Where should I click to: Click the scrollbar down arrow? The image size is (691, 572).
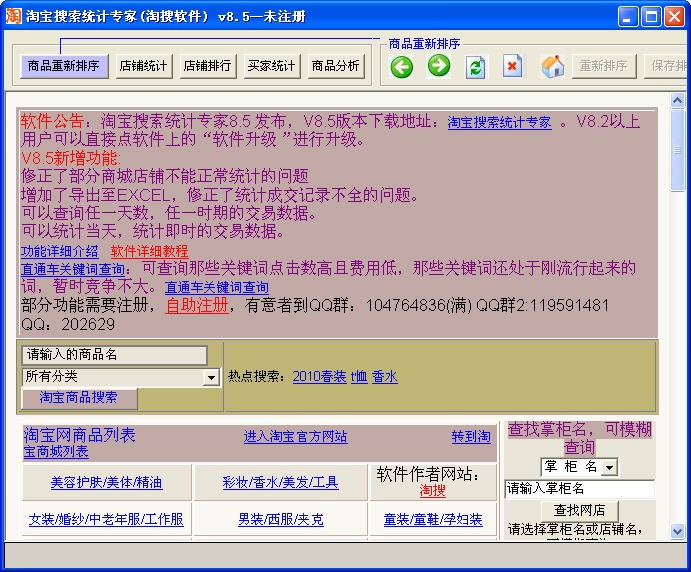[x=677, y=531]
